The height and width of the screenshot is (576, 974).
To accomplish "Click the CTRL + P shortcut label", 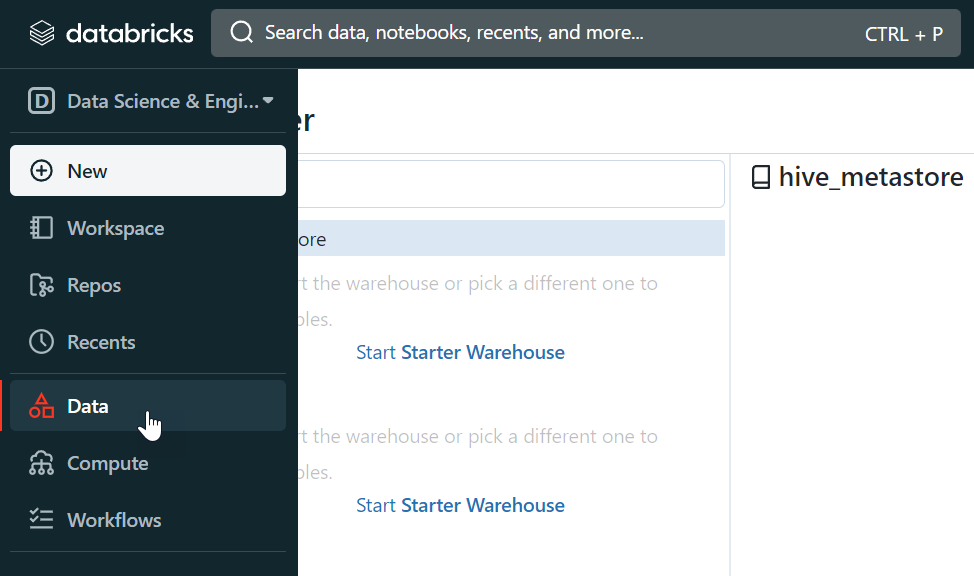I will pos(905,33).
